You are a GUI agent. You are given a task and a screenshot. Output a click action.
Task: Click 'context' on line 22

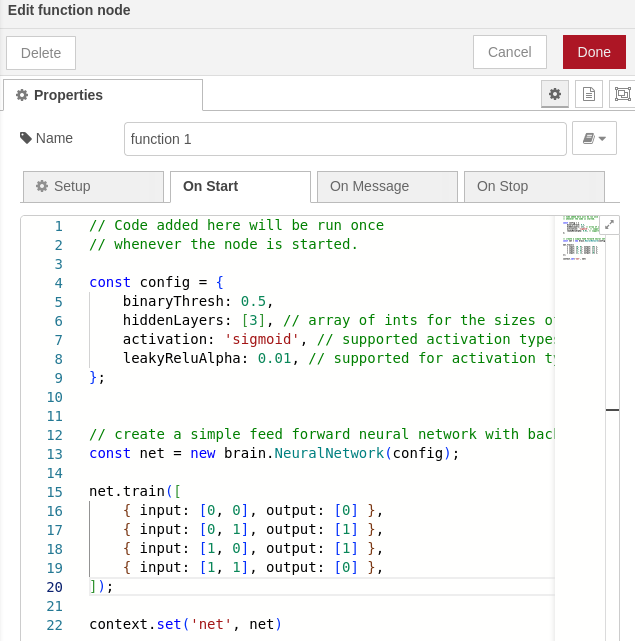point(119,625)
